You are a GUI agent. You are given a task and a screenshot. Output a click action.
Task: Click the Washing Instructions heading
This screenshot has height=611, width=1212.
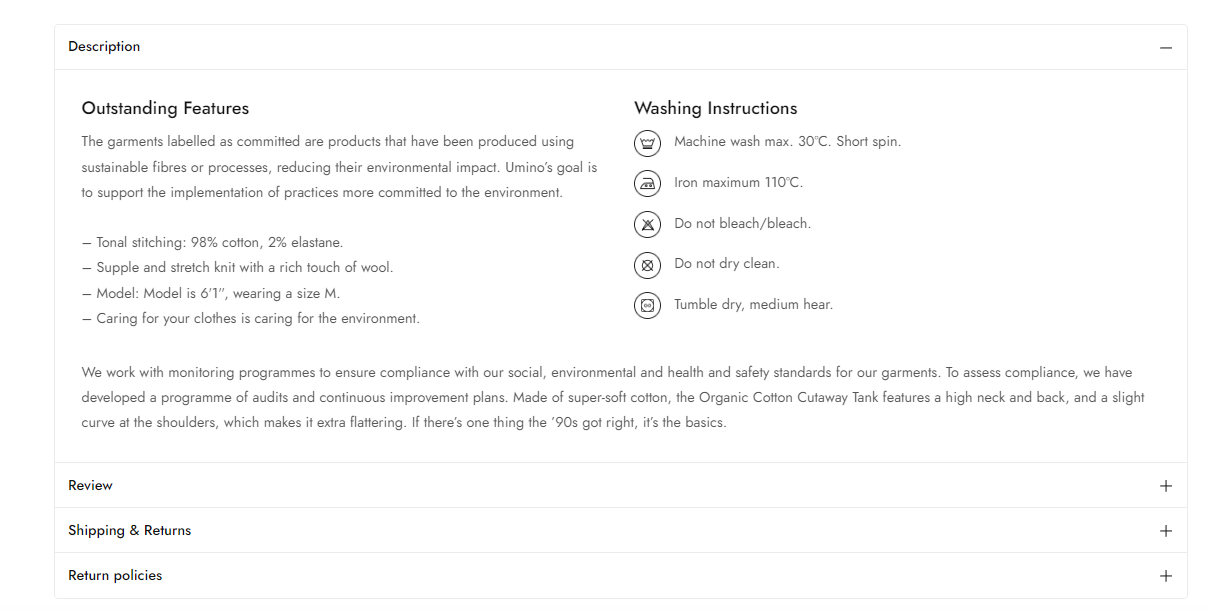tap(715, 108)
